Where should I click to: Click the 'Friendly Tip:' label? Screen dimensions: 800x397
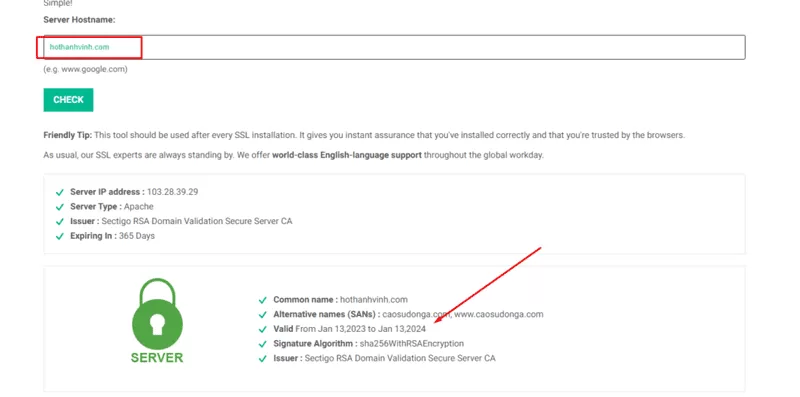point(68,135)
